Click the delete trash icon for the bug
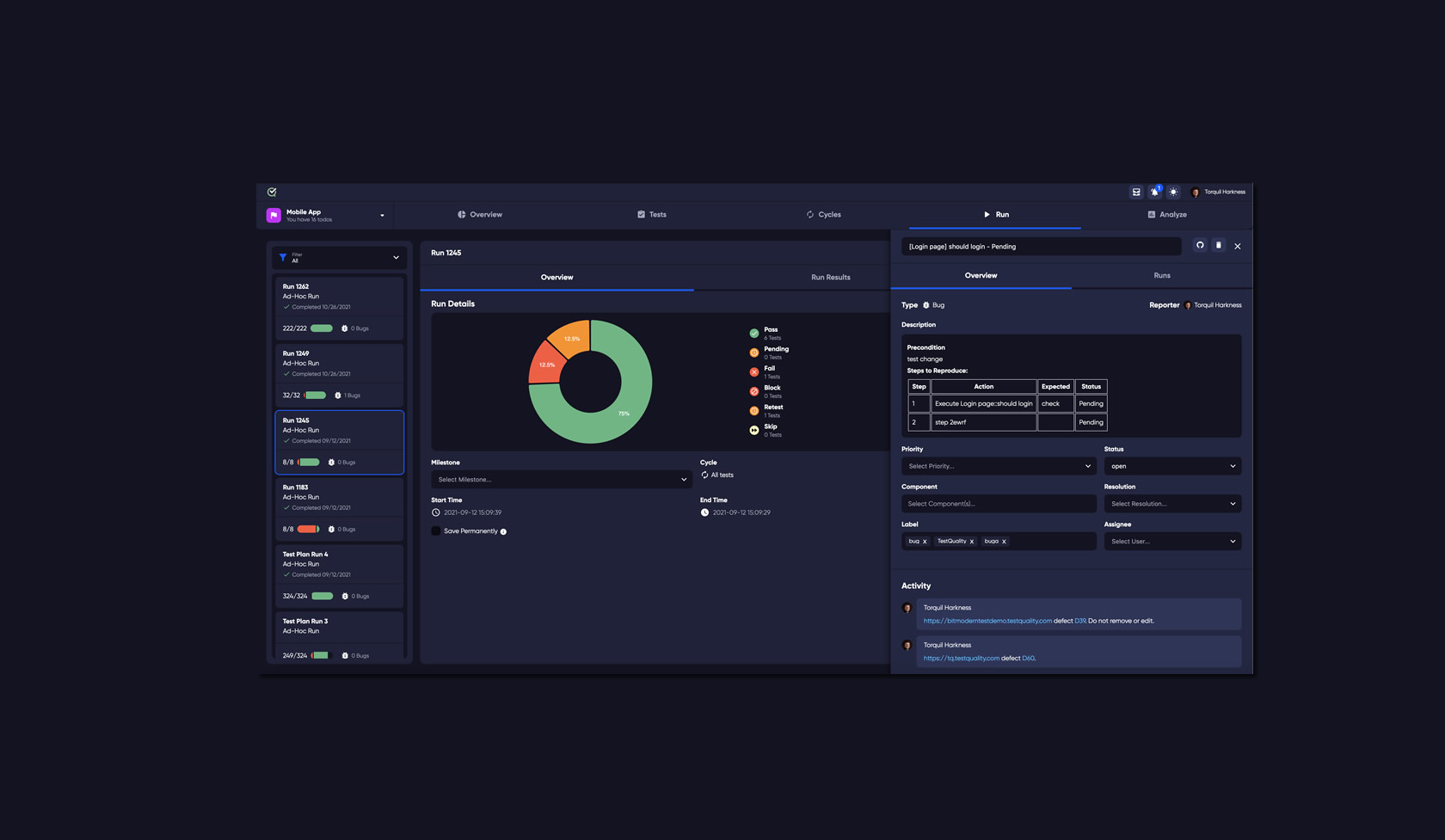The width and height of the screenshot is (1445, 840). (1219, 246)
